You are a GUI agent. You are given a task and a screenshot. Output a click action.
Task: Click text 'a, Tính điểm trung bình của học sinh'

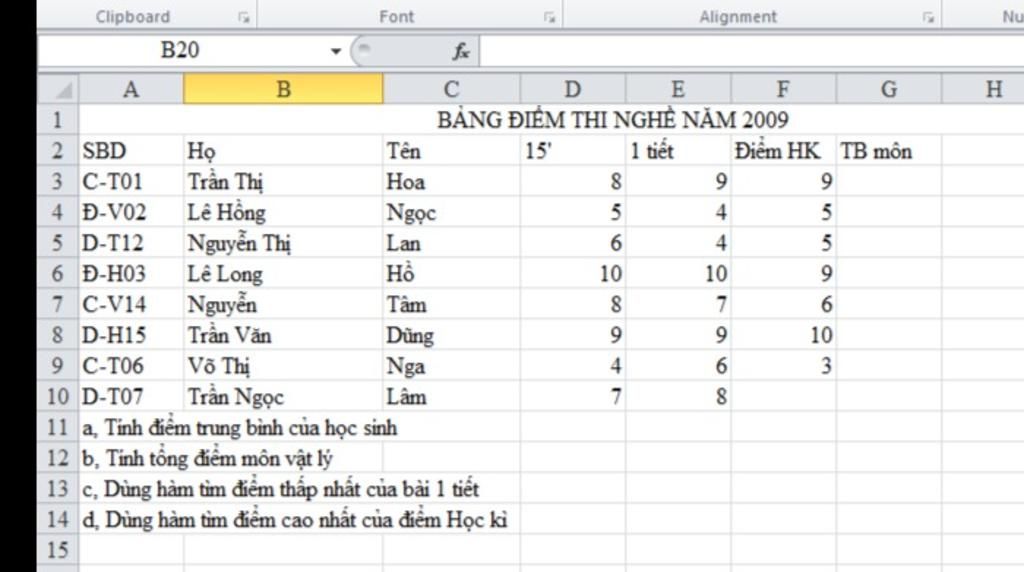[240, 428]
